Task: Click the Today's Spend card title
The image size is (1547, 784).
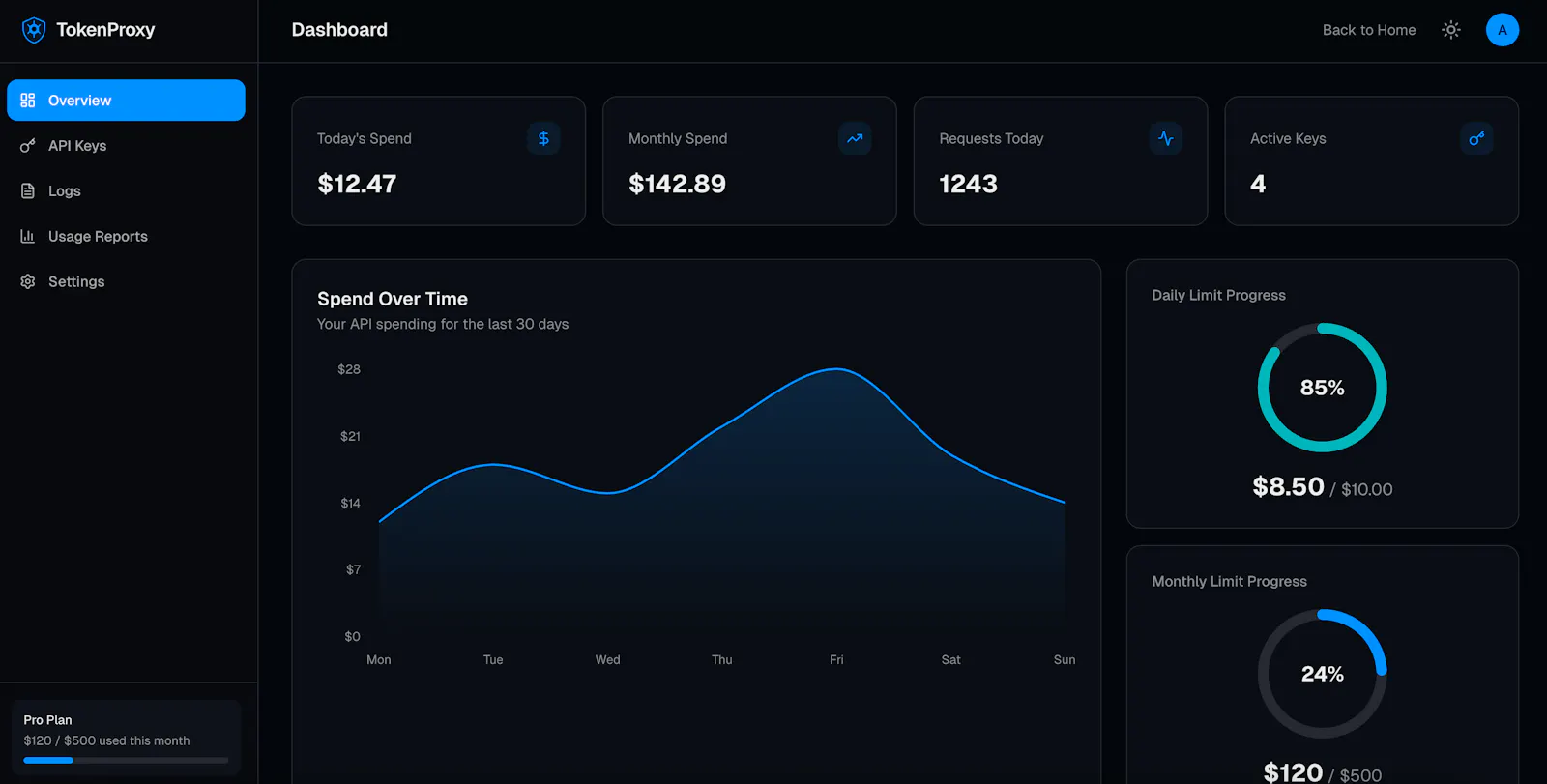Action: 365,138
